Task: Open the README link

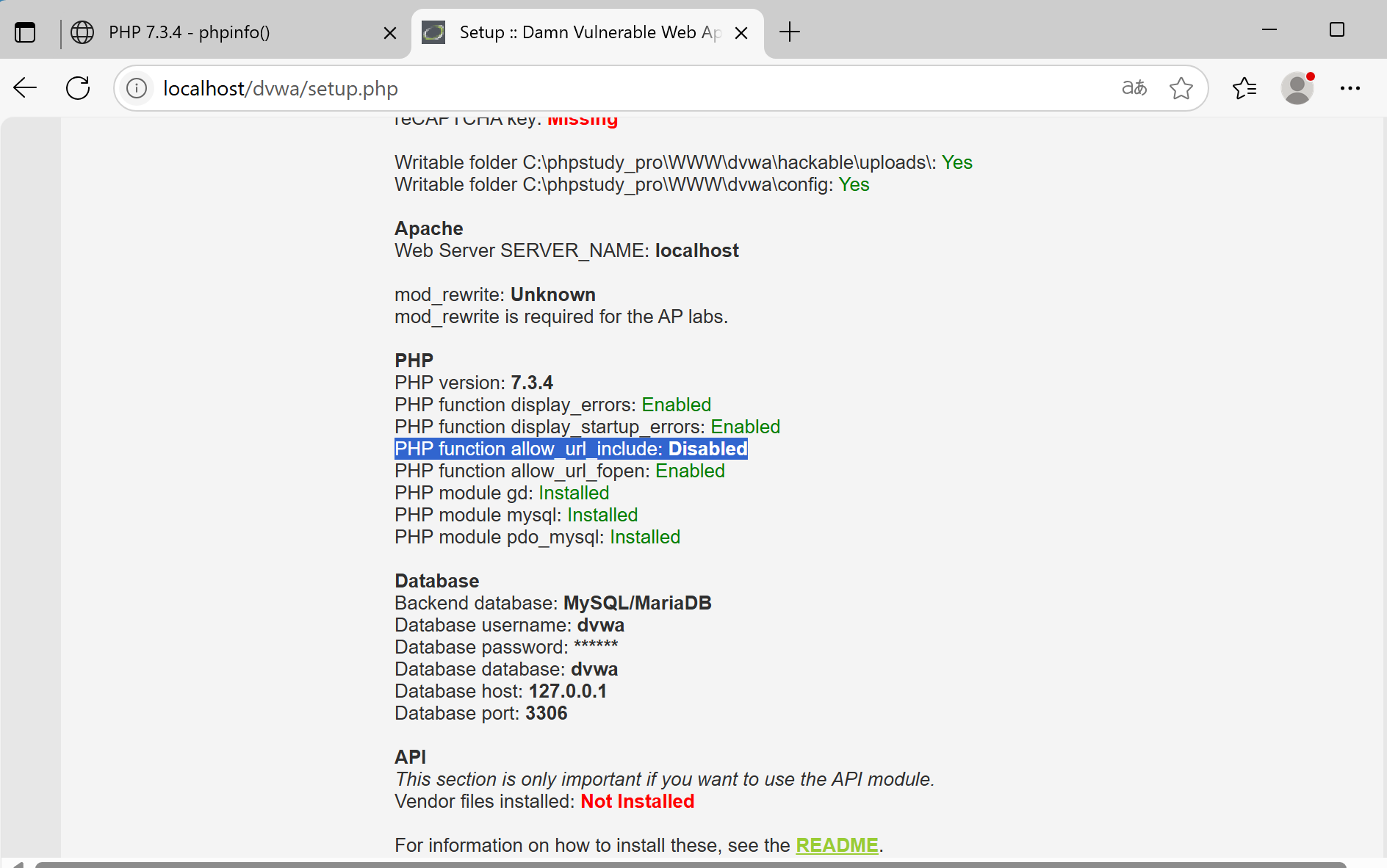Action: point(837,846)
